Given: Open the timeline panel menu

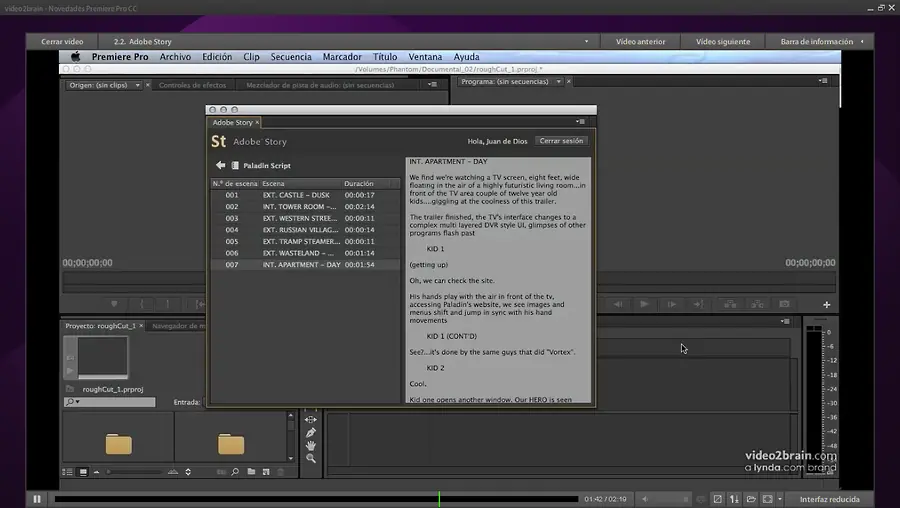Looking at the screenshot, I should pos(785,321).
